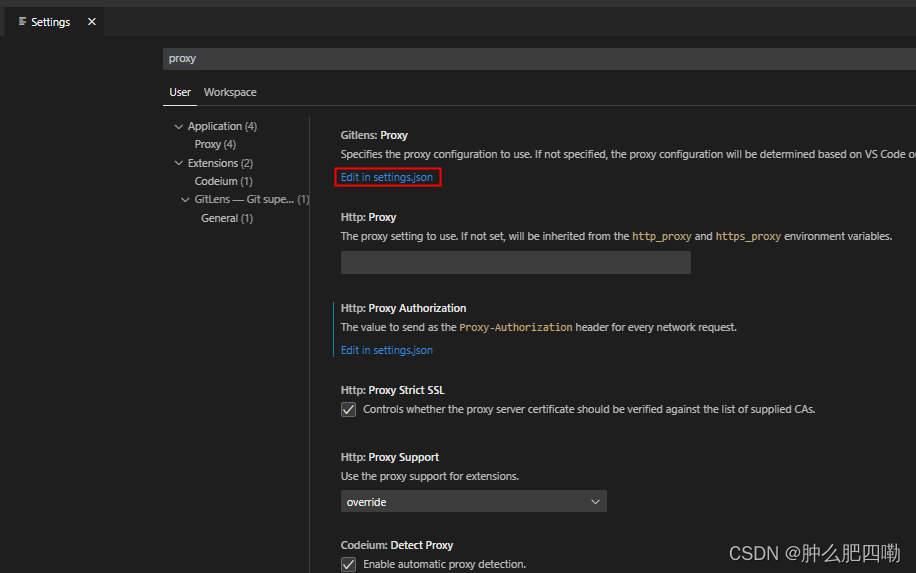The height and width of the screenshot is (573, 916).
Task: Select GitLens — Git supe... tree entry
Action: [x=252, y=199]
